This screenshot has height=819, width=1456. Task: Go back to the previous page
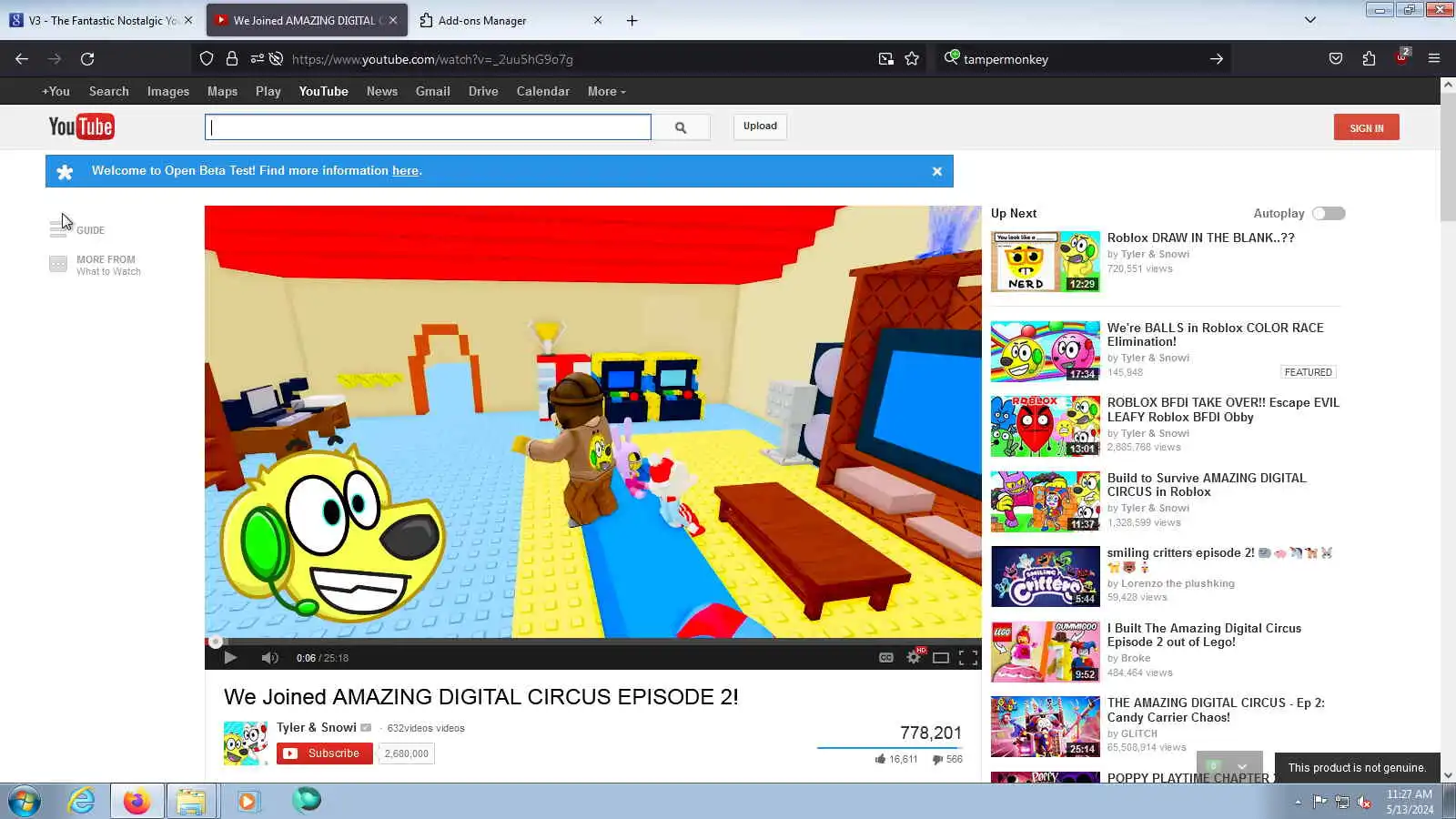[22, 59]
